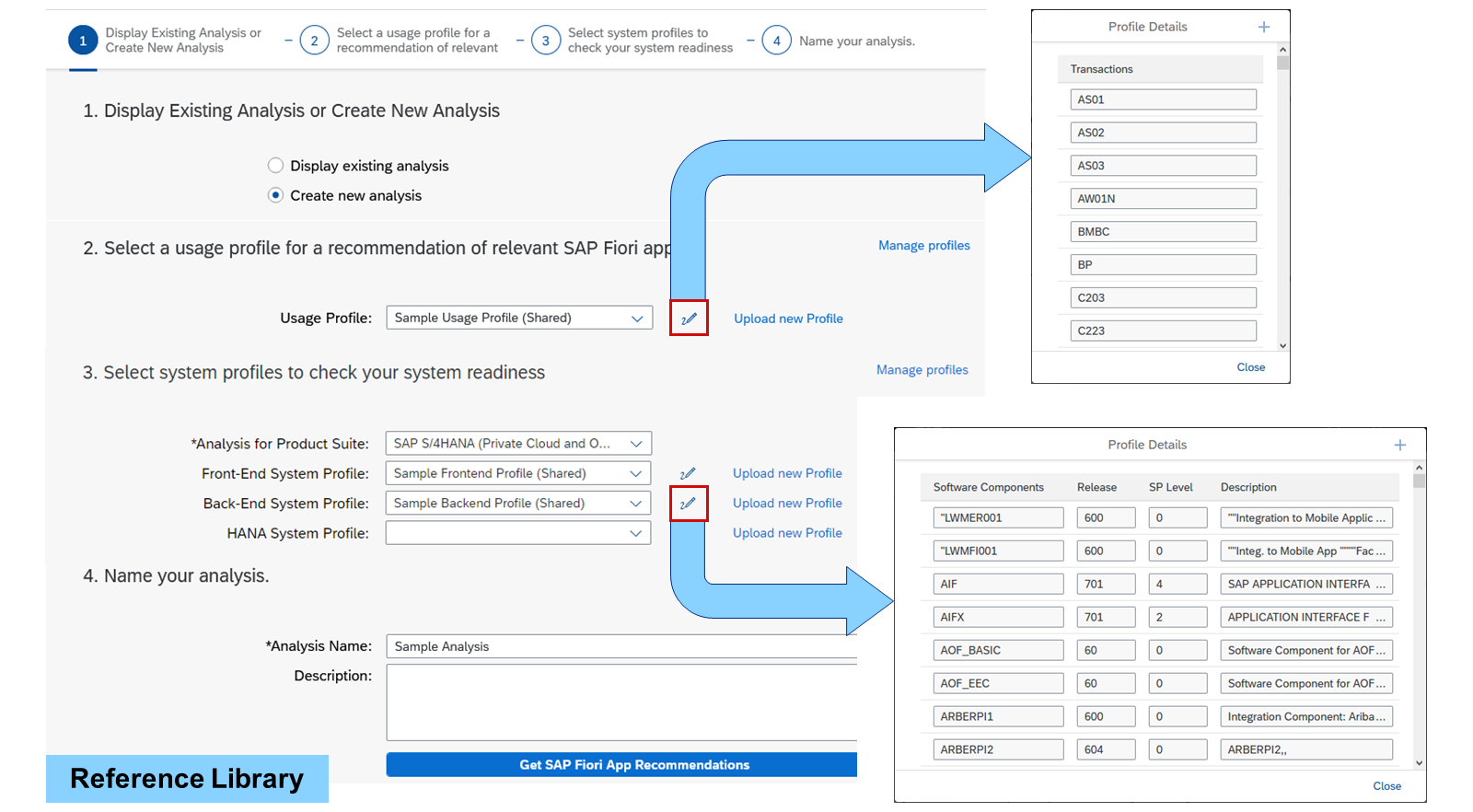Click into the Description text area

point(621,702)
